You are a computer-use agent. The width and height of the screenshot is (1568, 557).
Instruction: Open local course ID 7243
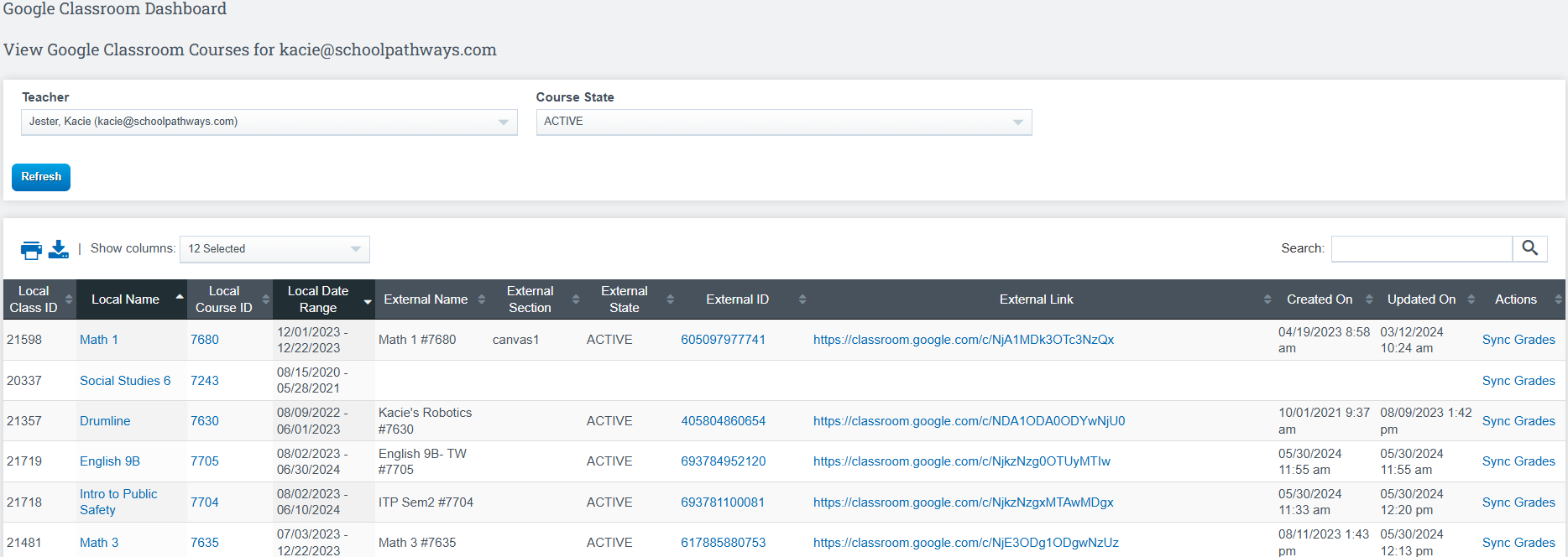(205, 381)
